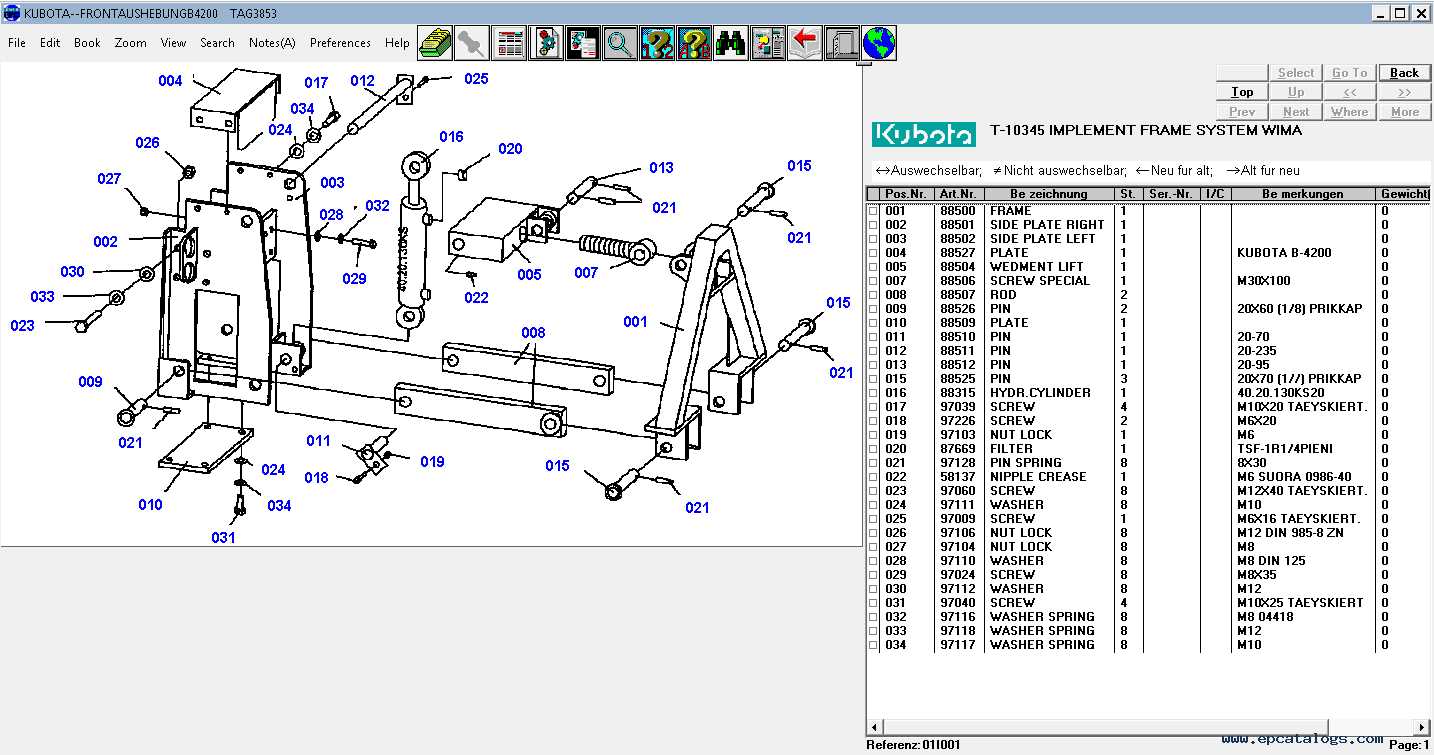Open the View menu
1434x755 pixels.
point(173,43)
